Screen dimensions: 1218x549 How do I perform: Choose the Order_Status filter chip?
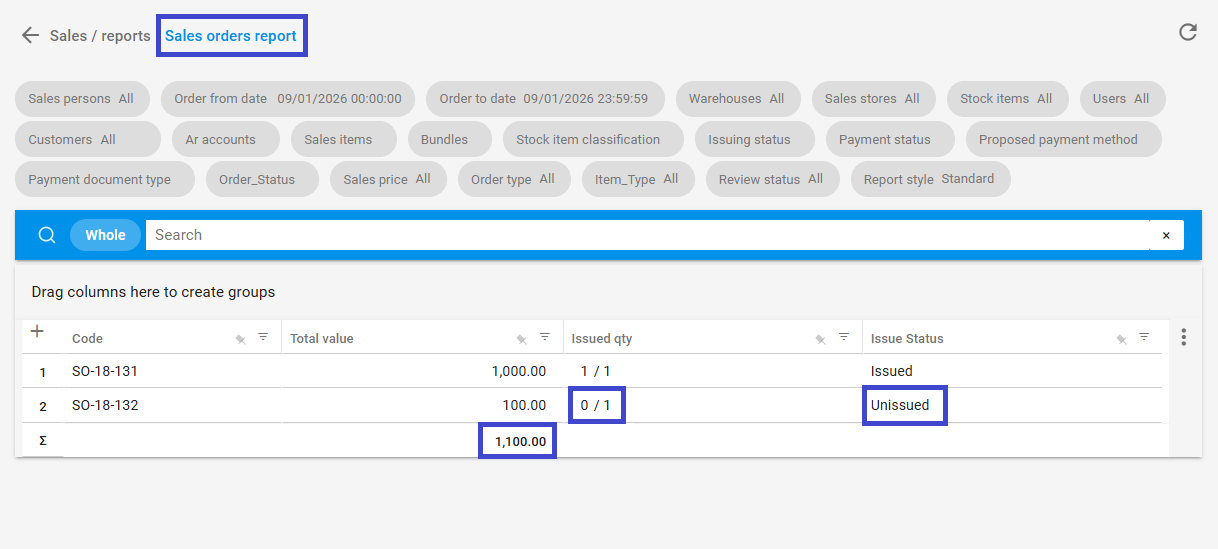[x=262, y=179]
